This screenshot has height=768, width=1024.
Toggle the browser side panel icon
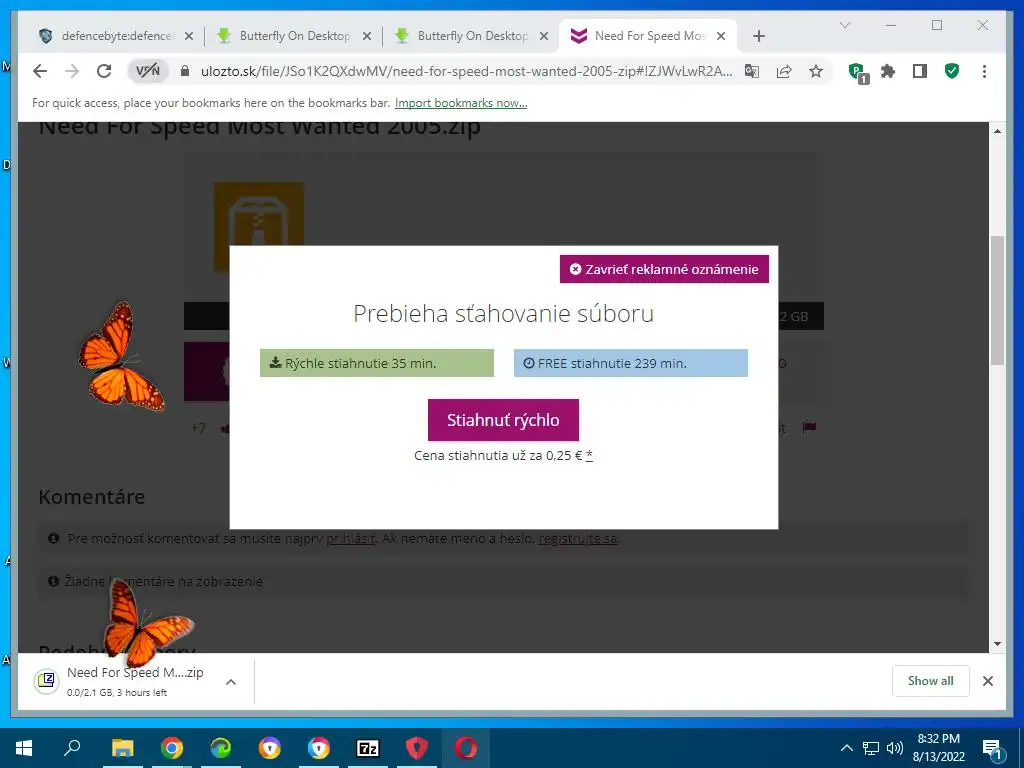point(920,71)
